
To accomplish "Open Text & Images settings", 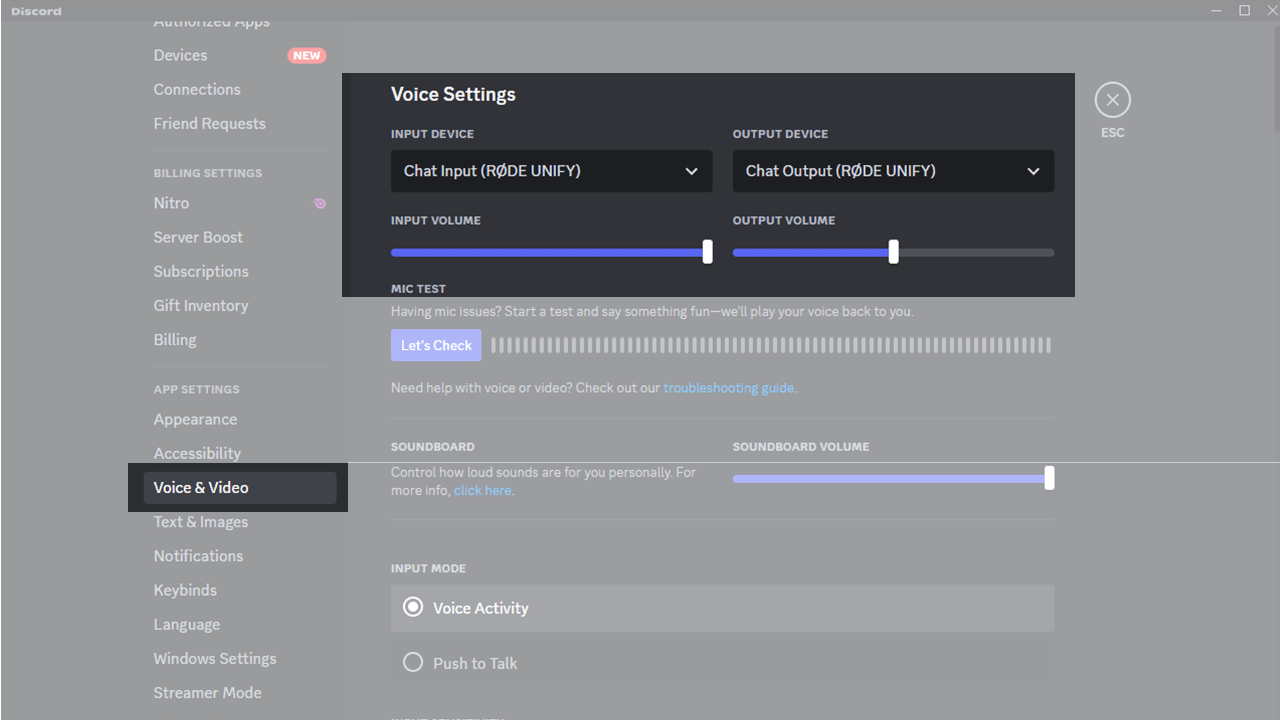I will tap(200, 521).
